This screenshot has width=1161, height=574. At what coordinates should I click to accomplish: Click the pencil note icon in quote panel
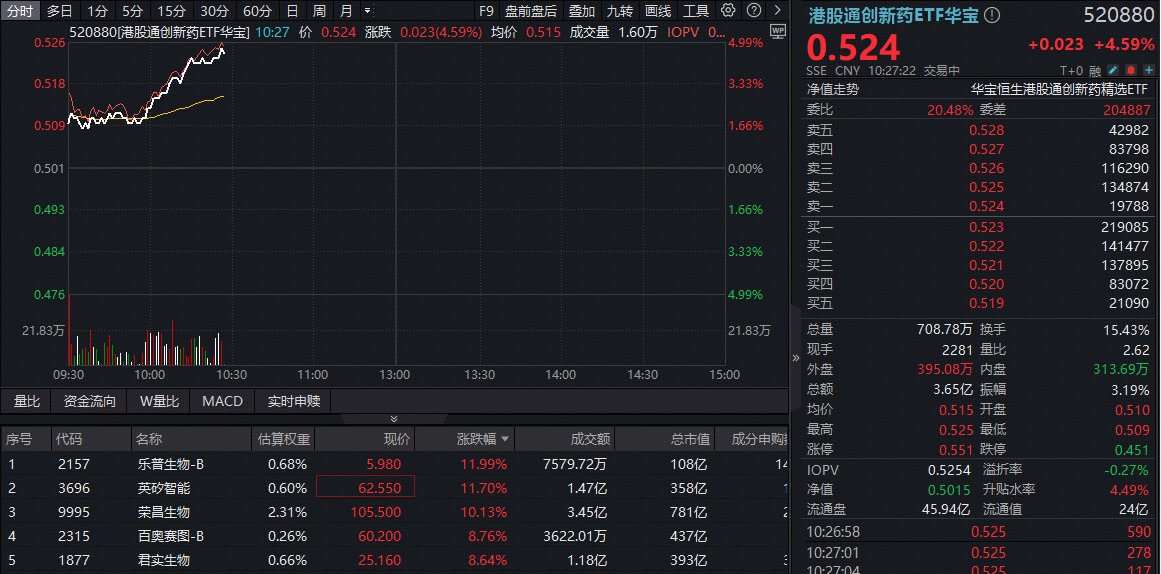pyautogui.click(x=1113, y=70)
